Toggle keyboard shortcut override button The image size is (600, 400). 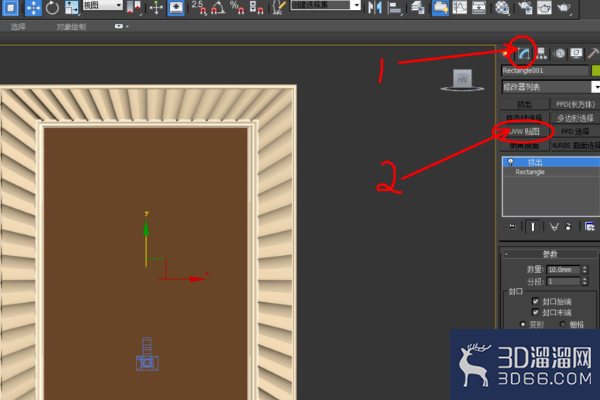[176, 7]
